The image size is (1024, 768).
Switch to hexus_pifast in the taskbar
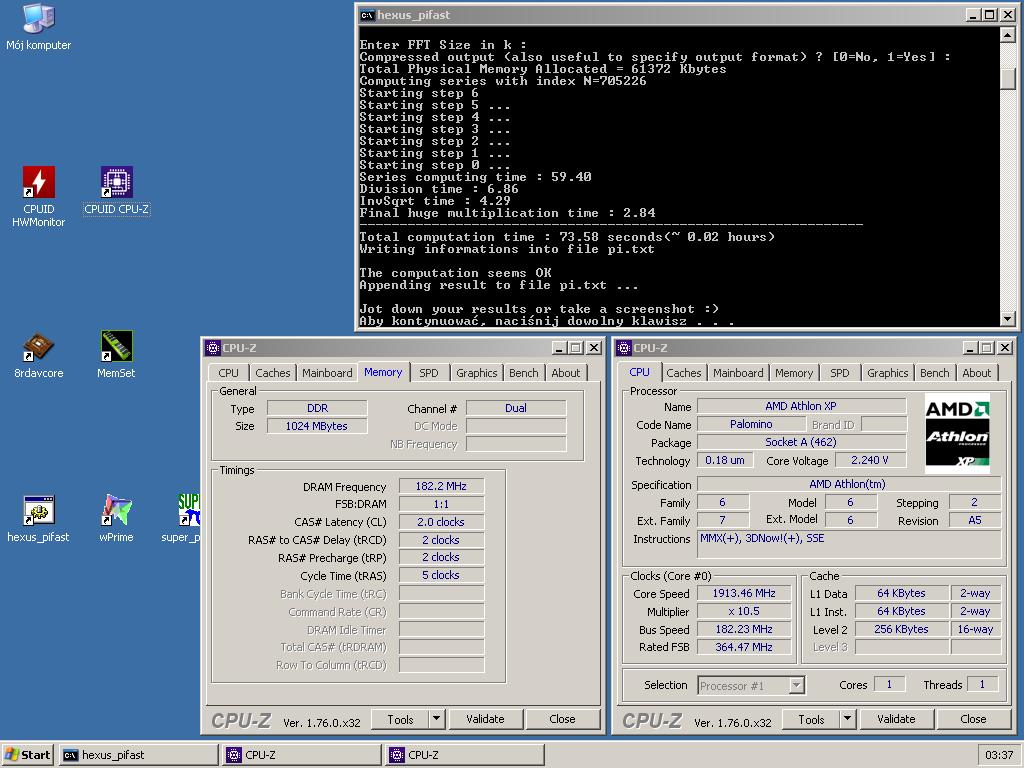tap(138, 755)
